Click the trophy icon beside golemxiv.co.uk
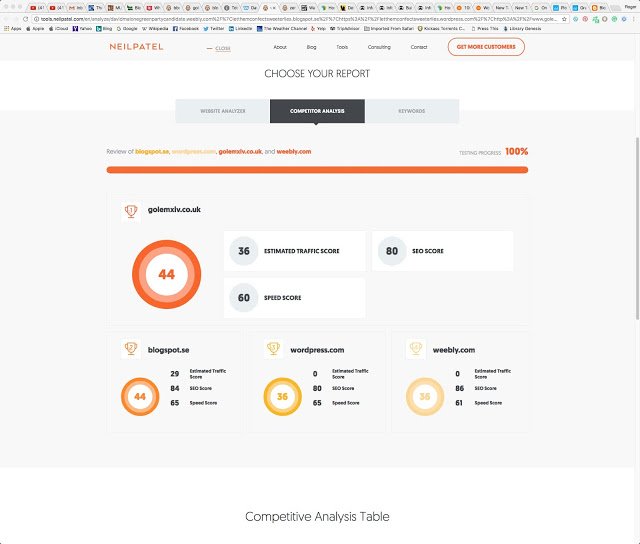 (131, 211)
